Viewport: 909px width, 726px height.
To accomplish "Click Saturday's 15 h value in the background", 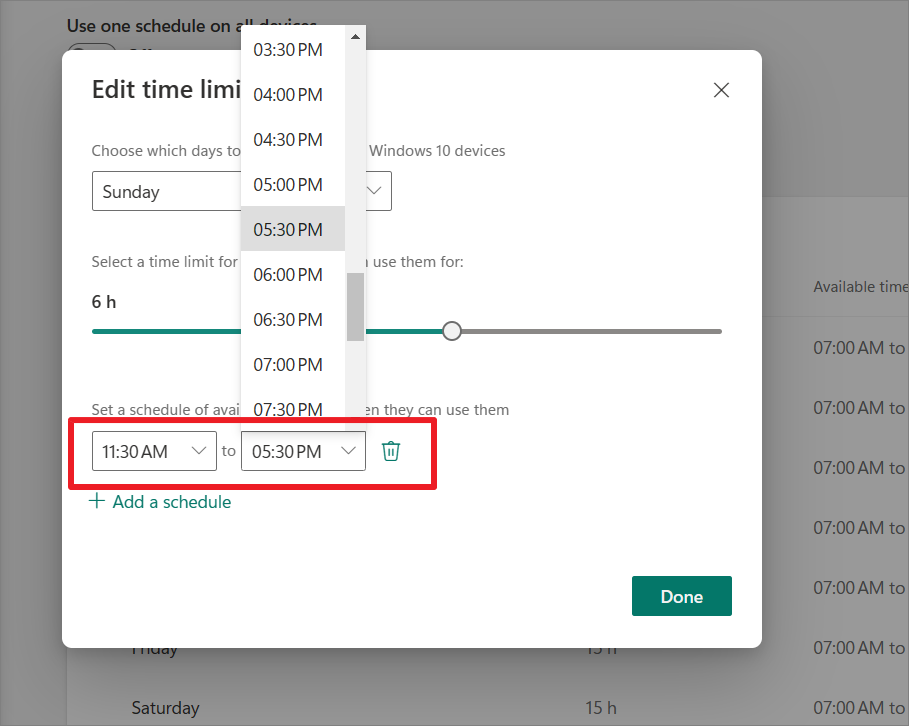I will [601, 707].
